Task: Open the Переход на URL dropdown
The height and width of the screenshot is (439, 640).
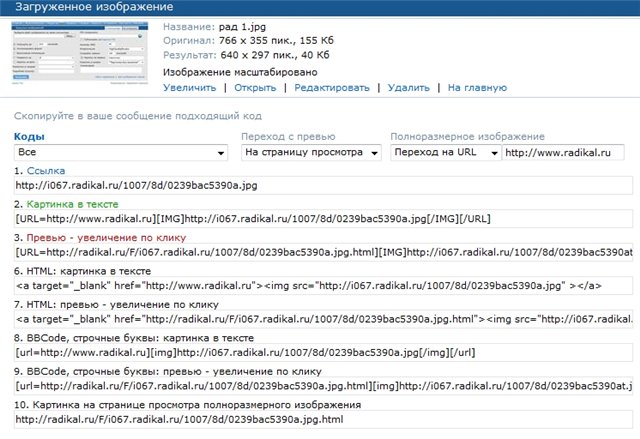Action: coord(446,153)
